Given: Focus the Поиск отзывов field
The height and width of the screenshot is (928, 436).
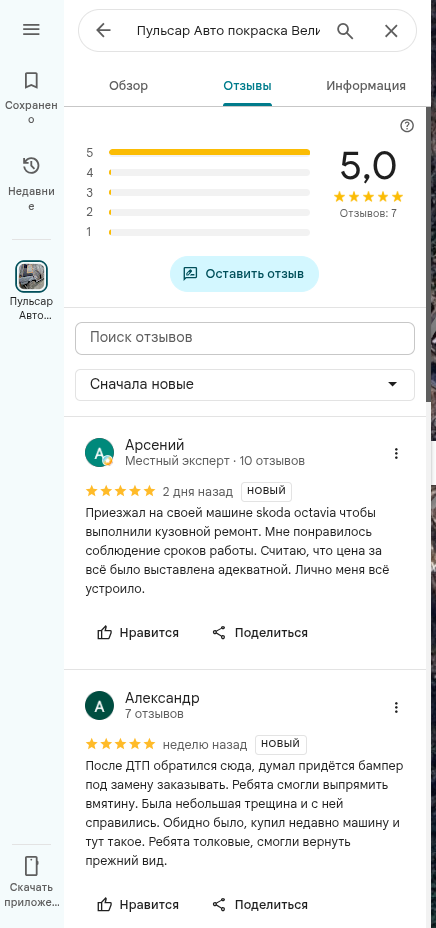Looking at the screenshot, I should (245, 339).
